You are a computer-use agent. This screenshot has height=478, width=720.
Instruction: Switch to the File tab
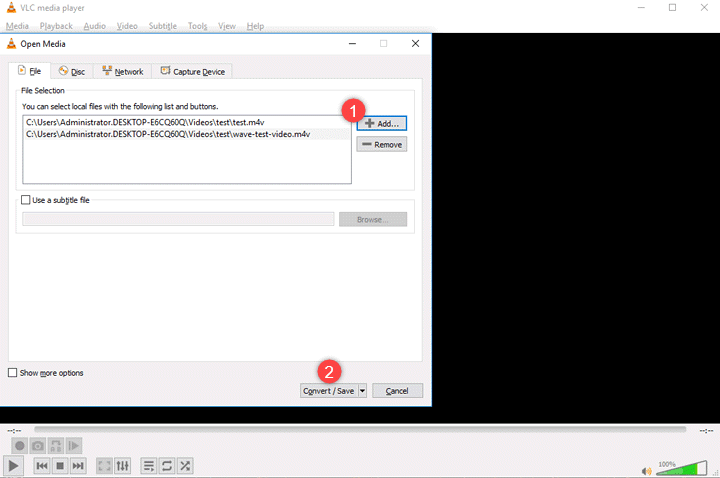[x=29, y=71]
